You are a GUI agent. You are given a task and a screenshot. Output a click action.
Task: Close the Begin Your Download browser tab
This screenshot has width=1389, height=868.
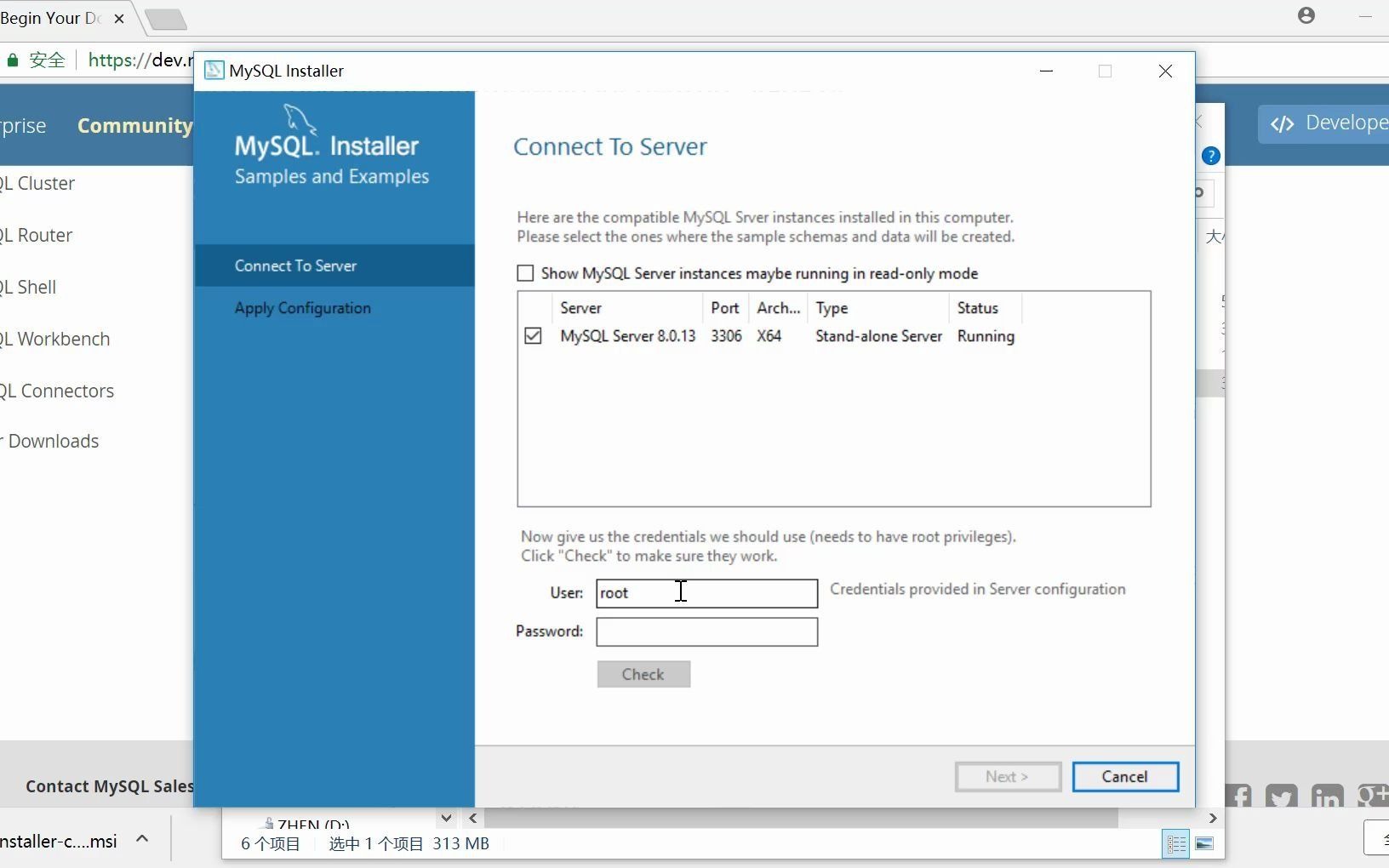(x=119, y=18)
